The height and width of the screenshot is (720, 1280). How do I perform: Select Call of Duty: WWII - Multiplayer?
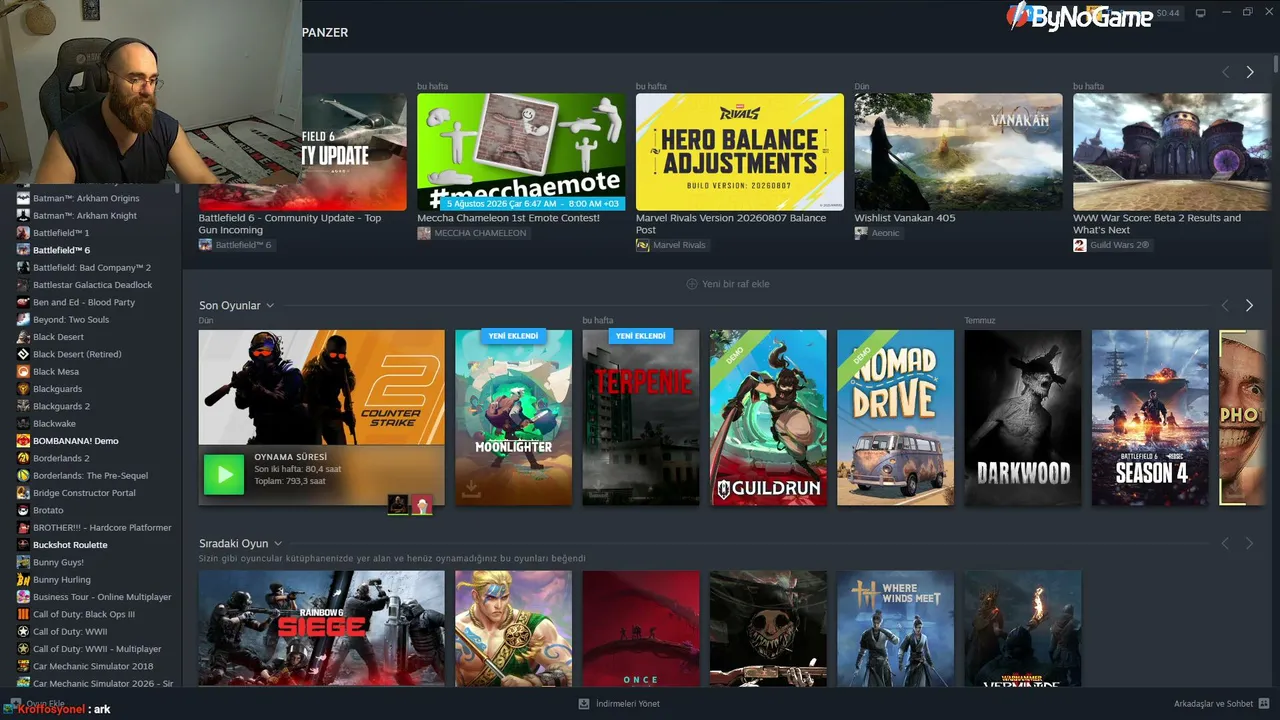coord(97,649)
